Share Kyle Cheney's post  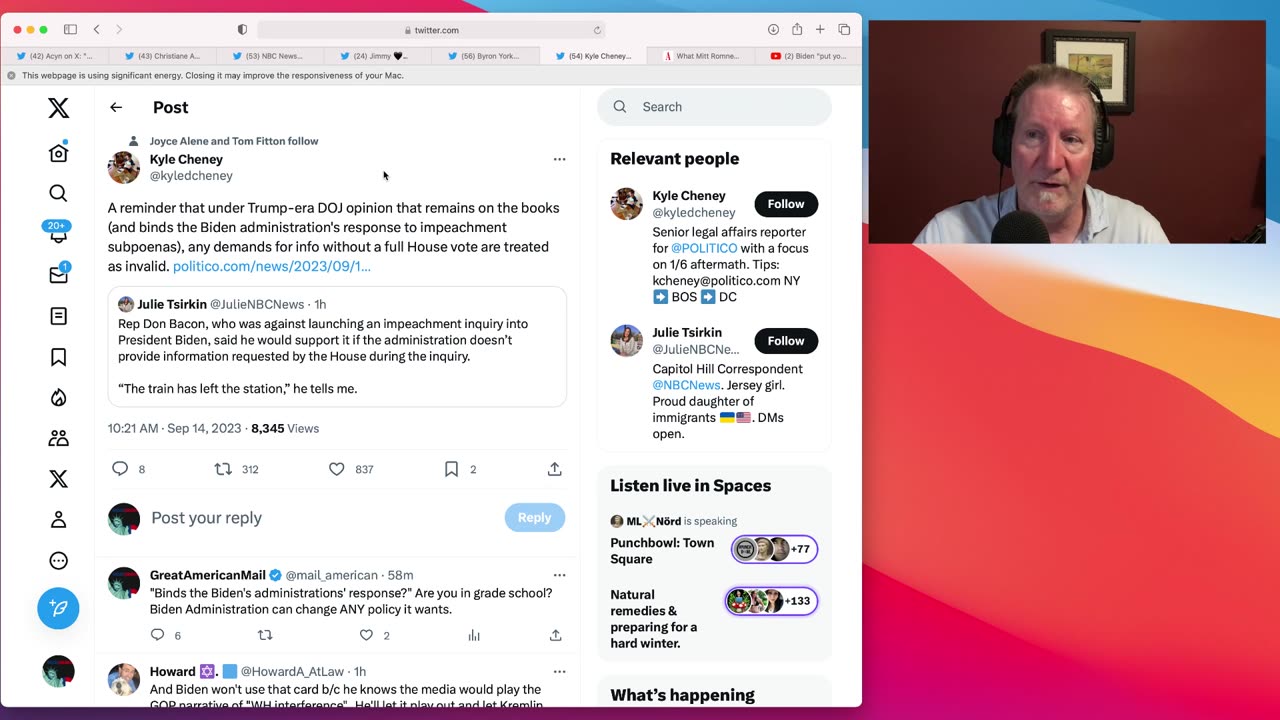(x=555, y=469)
